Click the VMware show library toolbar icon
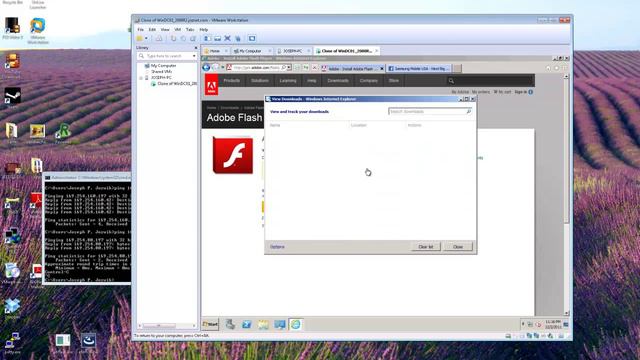The height and width of the screenshot is (360, 640). 207,38
